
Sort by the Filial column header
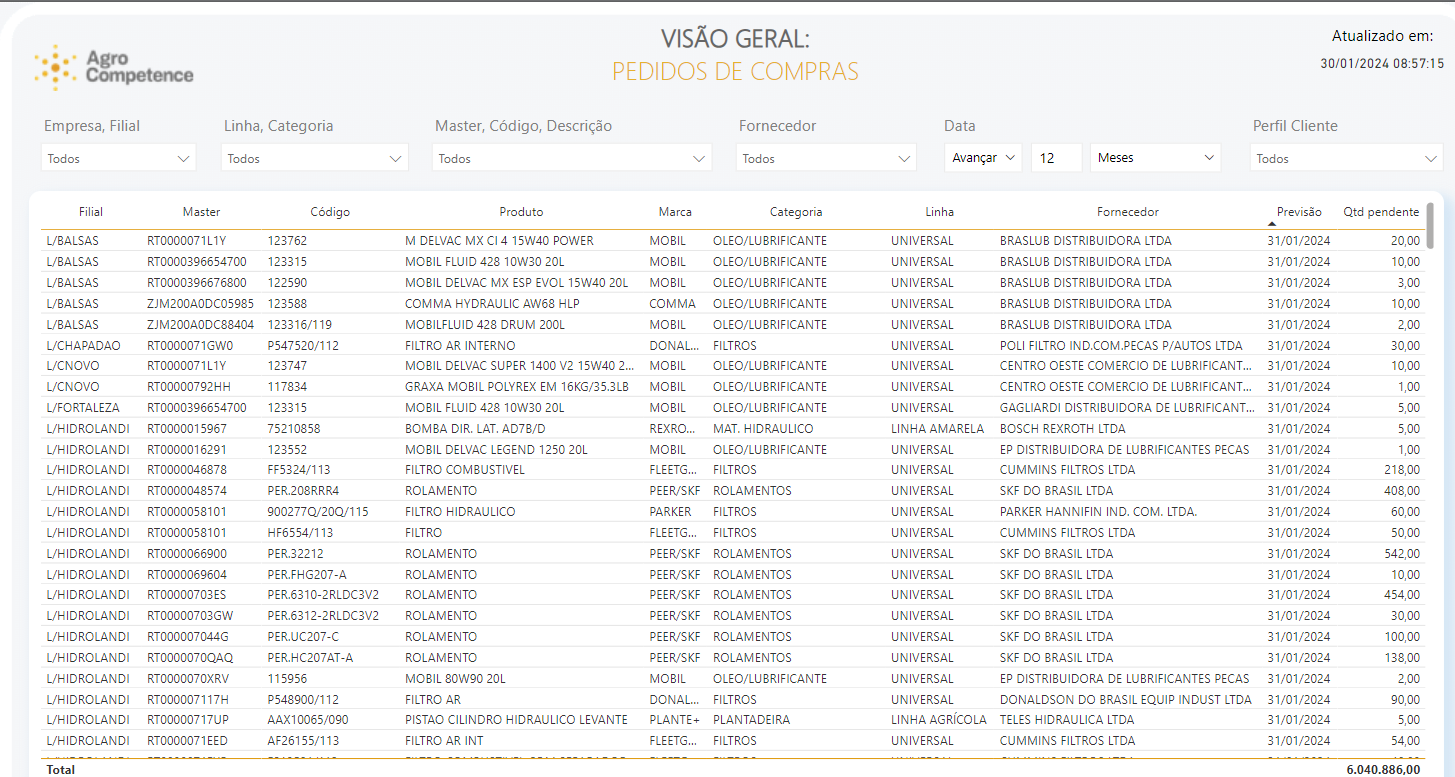[91, 212]
